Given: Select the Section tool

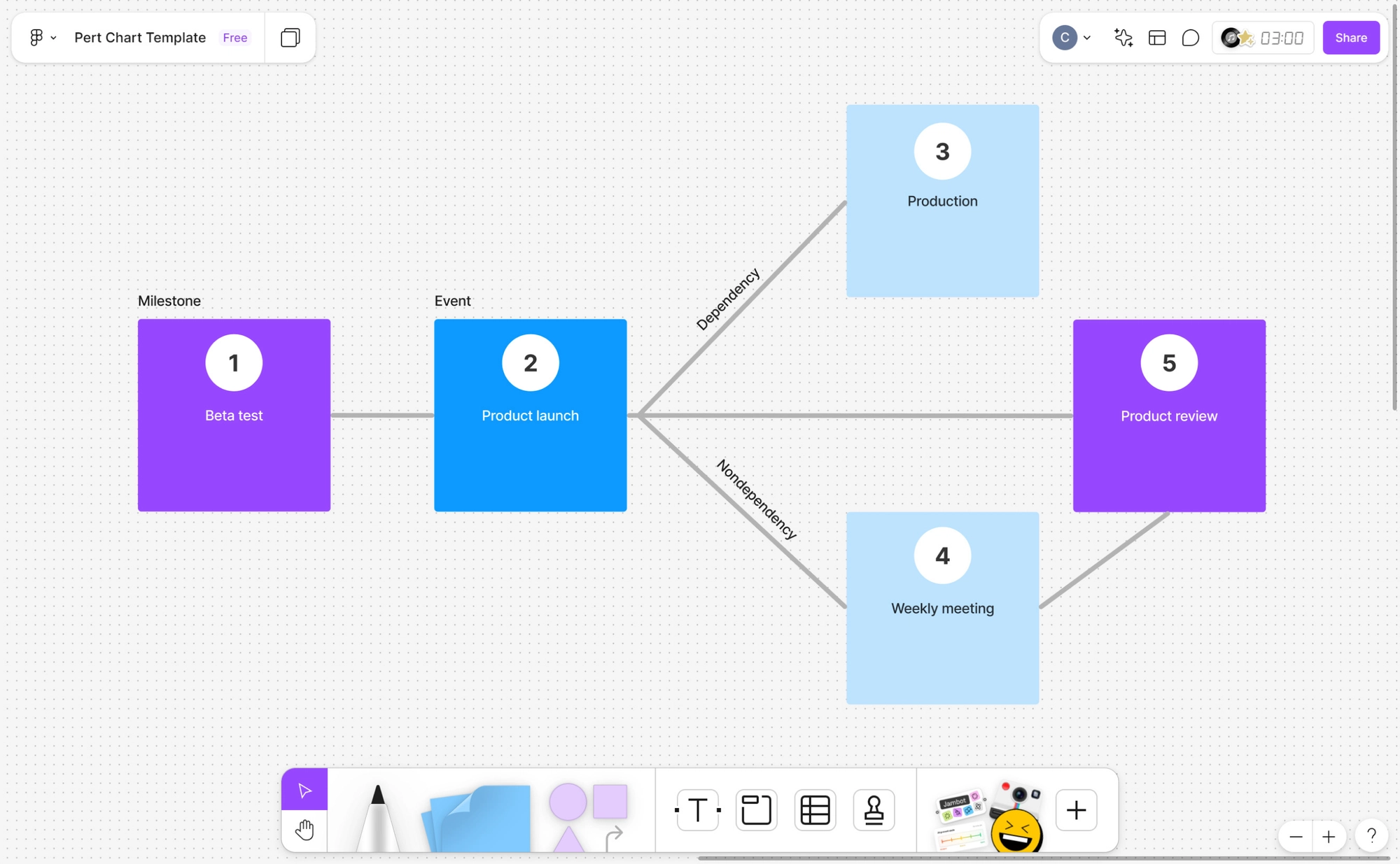Looking at the screenshot, I should point(757,810).
